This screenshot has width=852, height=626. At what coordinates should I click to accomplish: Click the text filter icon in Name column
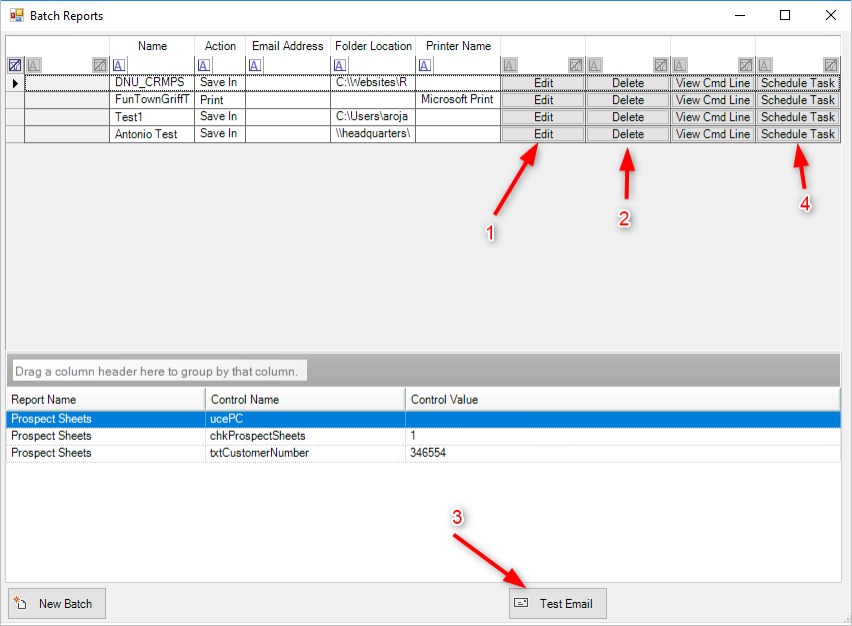coord(120,63)
